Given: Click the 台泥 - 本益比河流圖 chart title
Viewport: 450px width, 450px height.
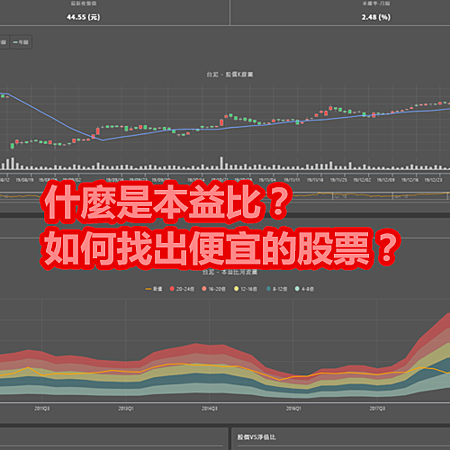Looking at the screenshot, I should tap(230, 272).
